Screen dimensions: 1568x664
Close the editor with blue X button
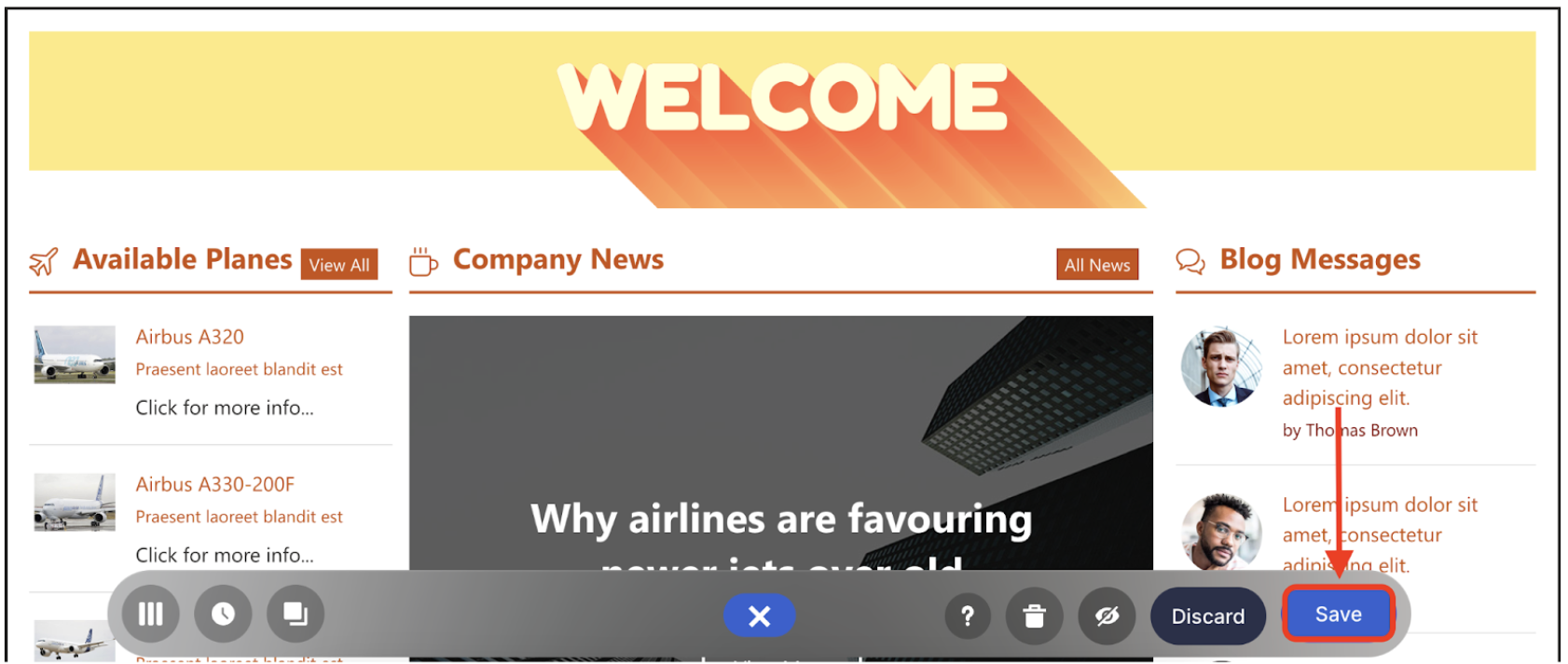[x=759, y=616]
